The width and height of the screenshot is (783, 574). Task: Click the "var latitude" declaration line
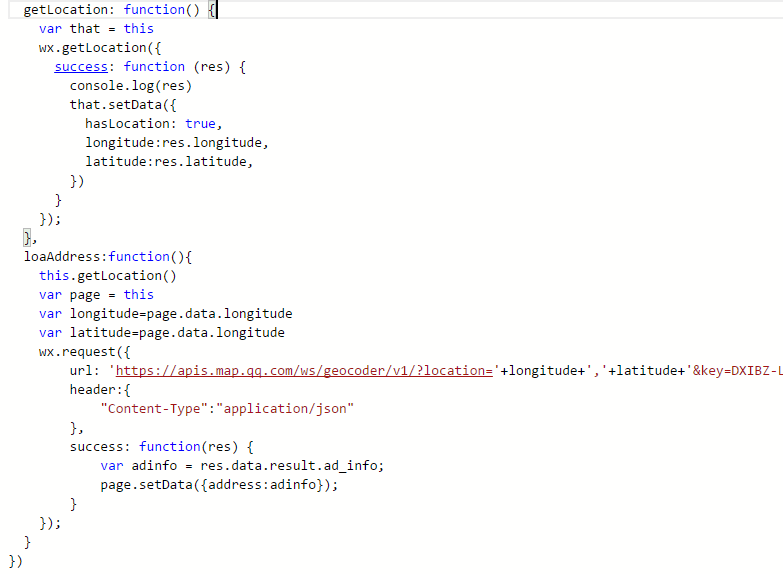coord(162,332)
